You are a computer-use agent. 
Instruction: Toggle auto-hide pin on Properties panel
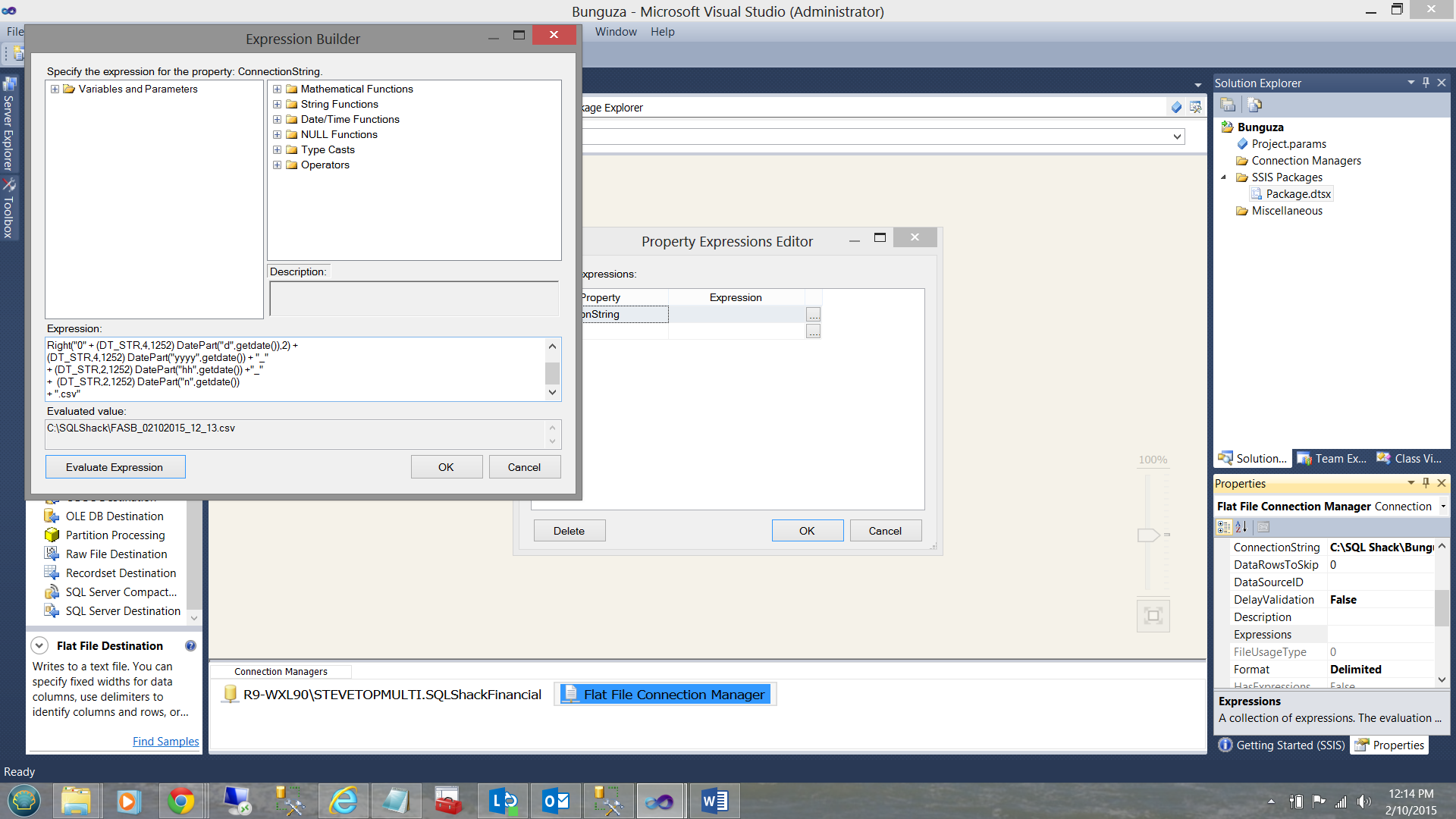click(x=1426, y=483)
